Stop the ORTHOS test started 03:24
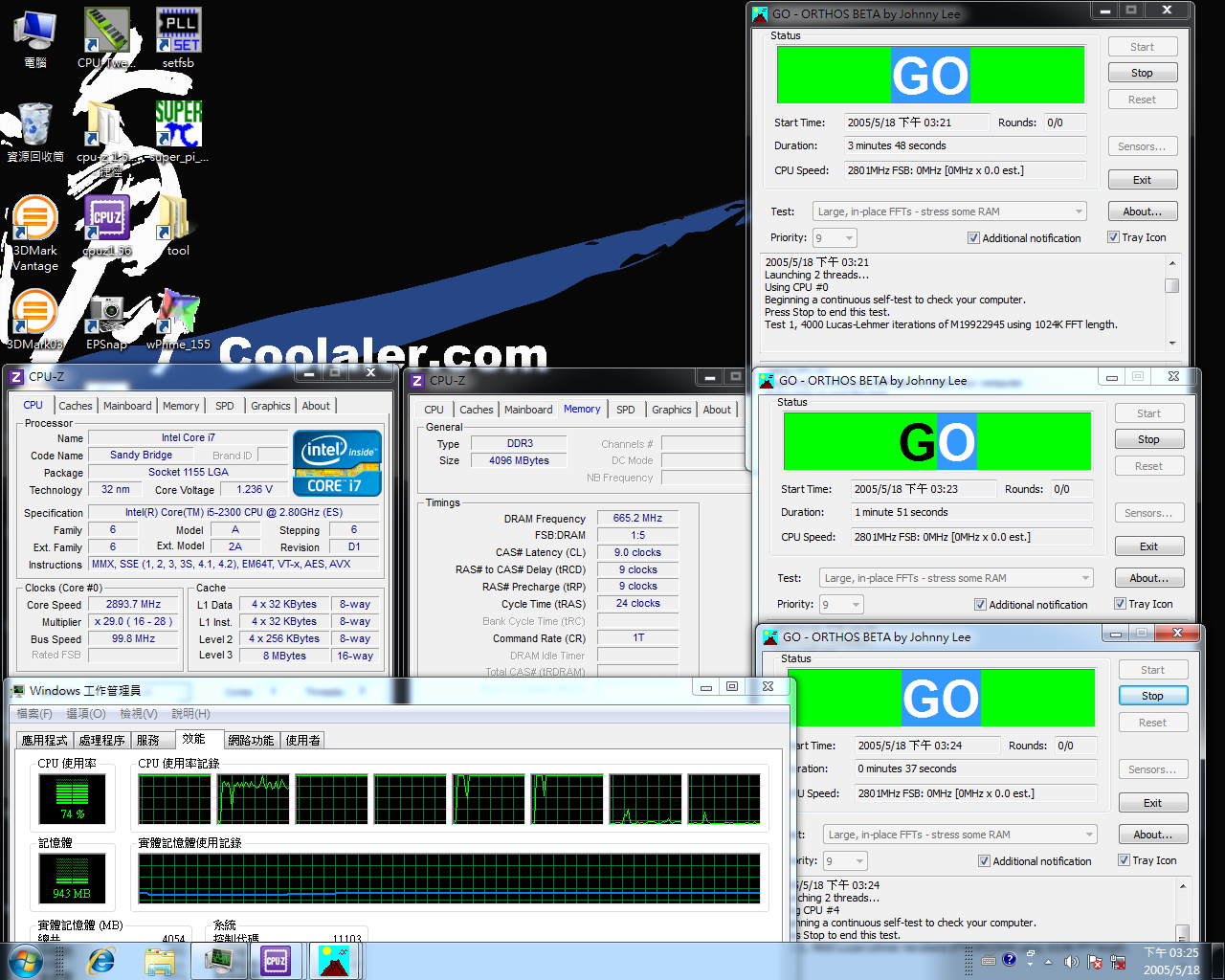The height and width of the screenshot is (980, 1225). point(1152,696)
